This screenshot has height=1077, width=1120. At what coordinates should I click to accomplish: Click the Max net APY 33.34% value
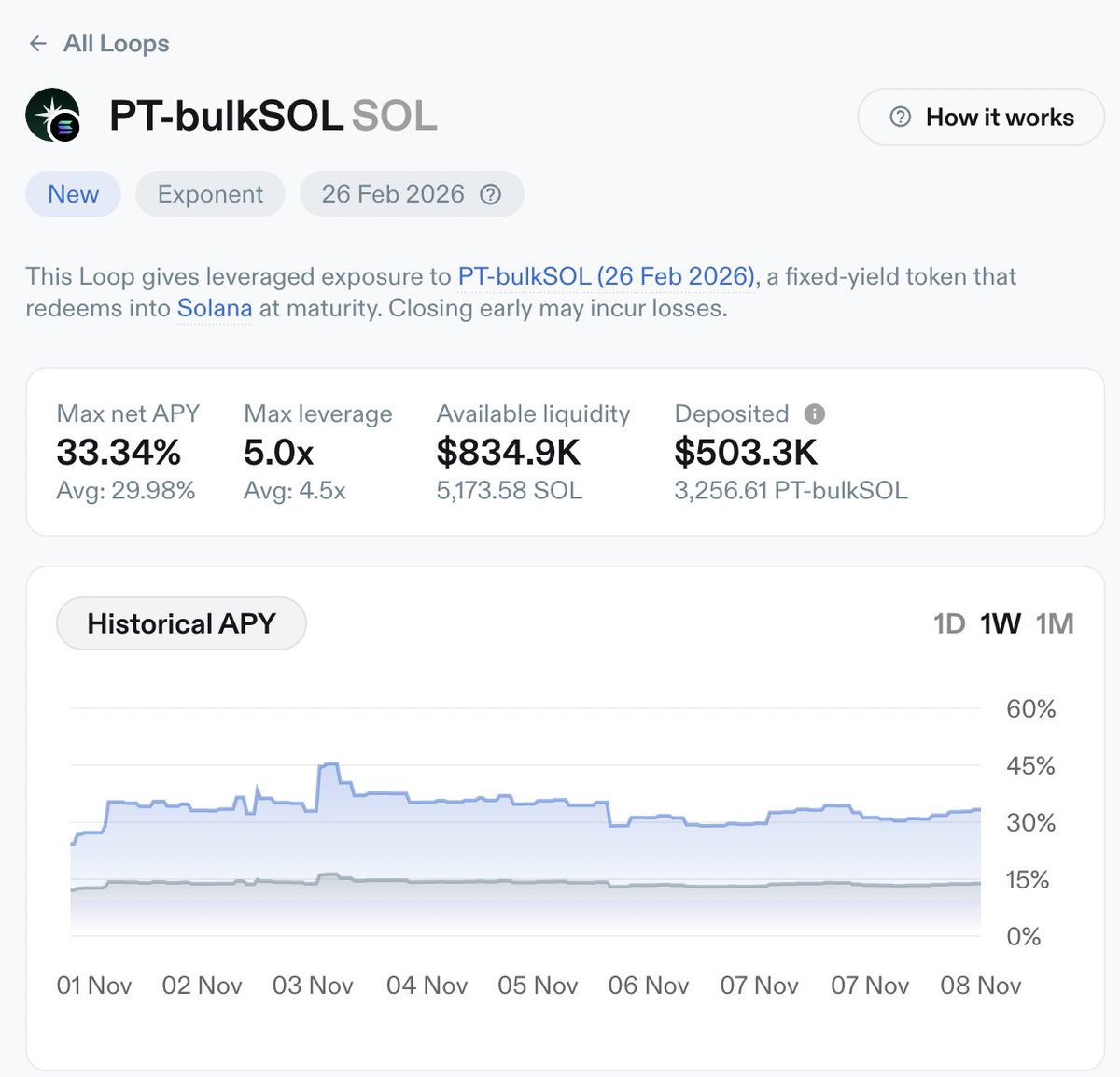coord(119,453)
